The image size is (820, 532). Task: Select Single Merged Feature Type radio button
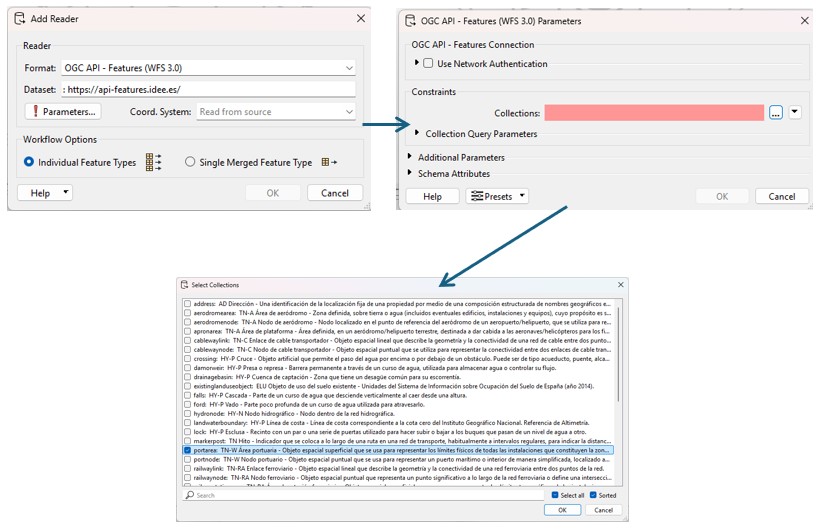coord(190,162)
